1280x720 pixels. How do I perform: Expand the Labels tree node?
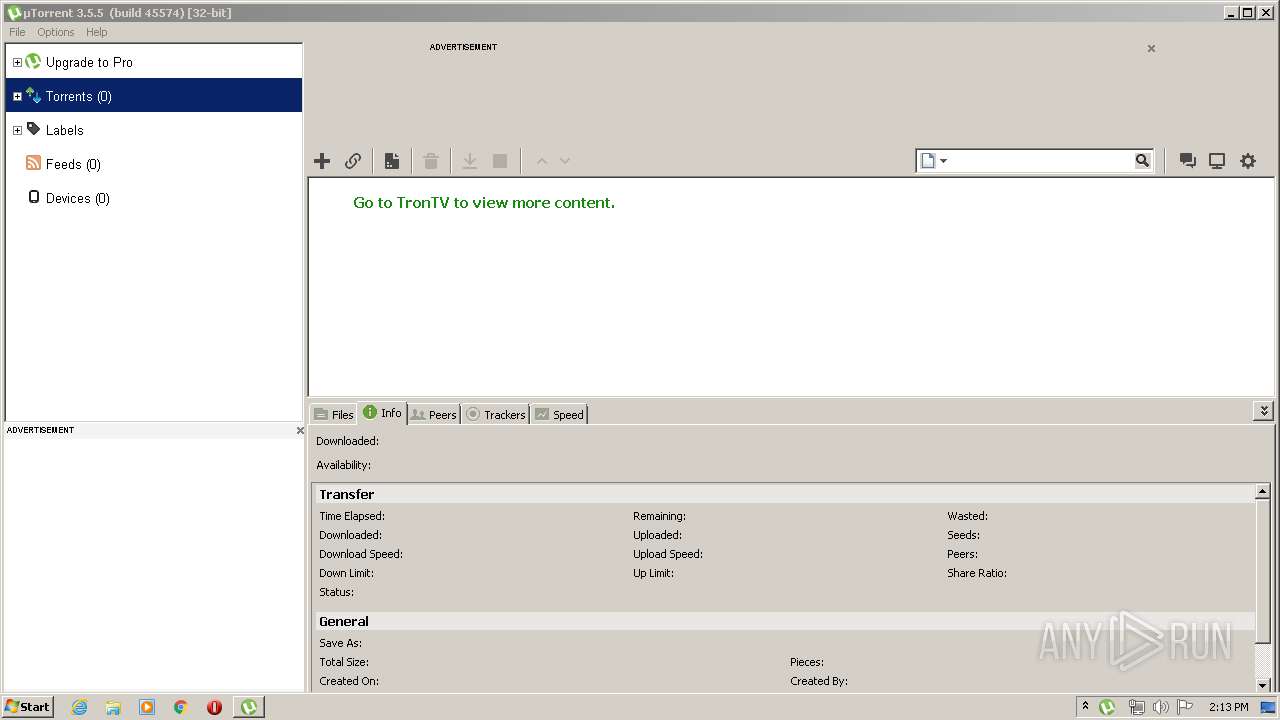click(17, 130)
